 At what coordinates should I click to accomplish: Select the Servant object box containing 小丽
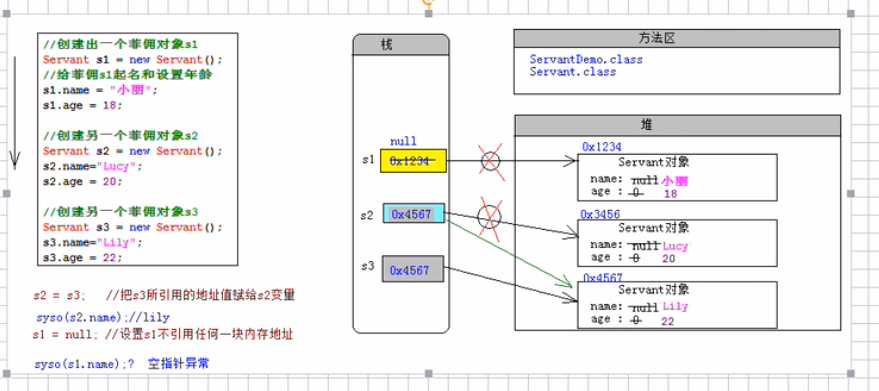tap(677, 177)
